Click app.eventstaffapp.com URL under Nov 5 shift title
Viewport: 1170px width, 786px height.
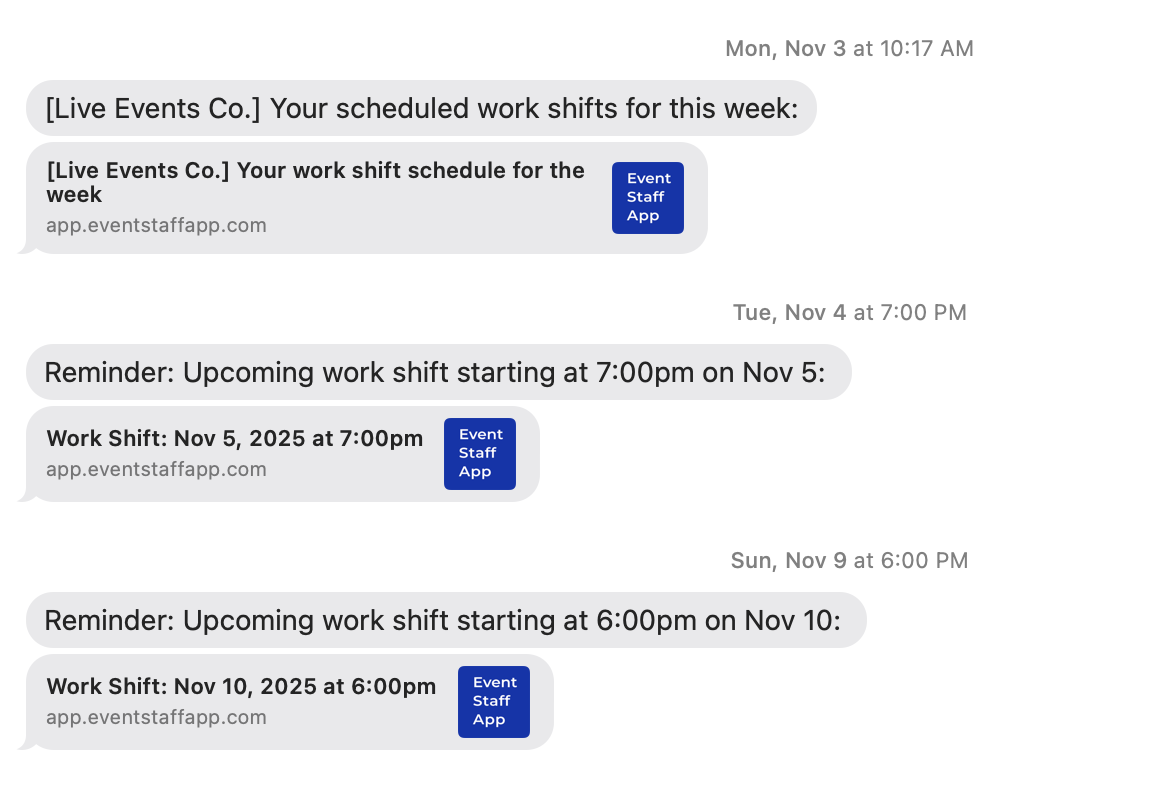(x=156, y=469)
